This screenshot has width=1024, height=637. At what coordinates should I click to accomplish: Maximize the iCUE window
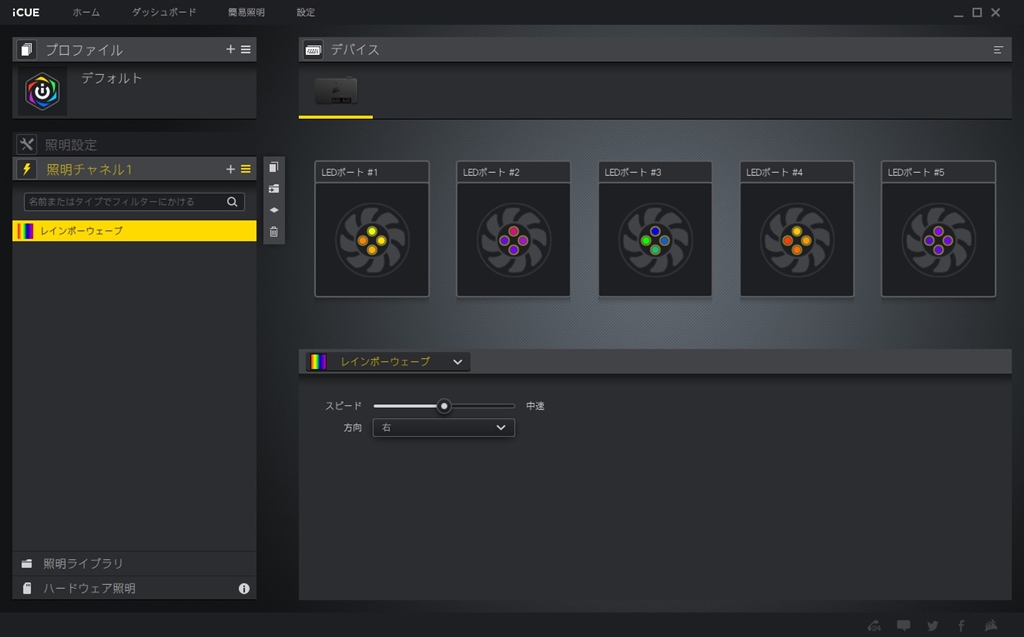coord(977,12)
